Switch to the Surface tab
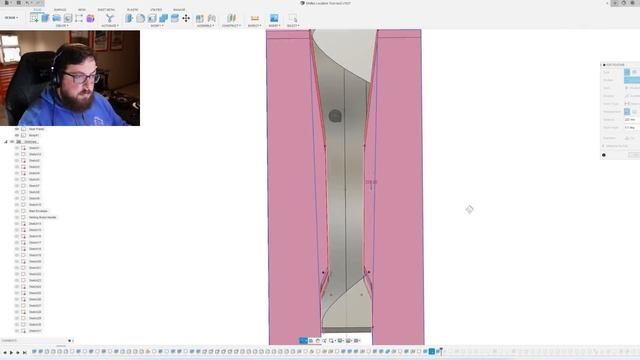Viewport: 640px width, 360px height. [x=60, y=10]
